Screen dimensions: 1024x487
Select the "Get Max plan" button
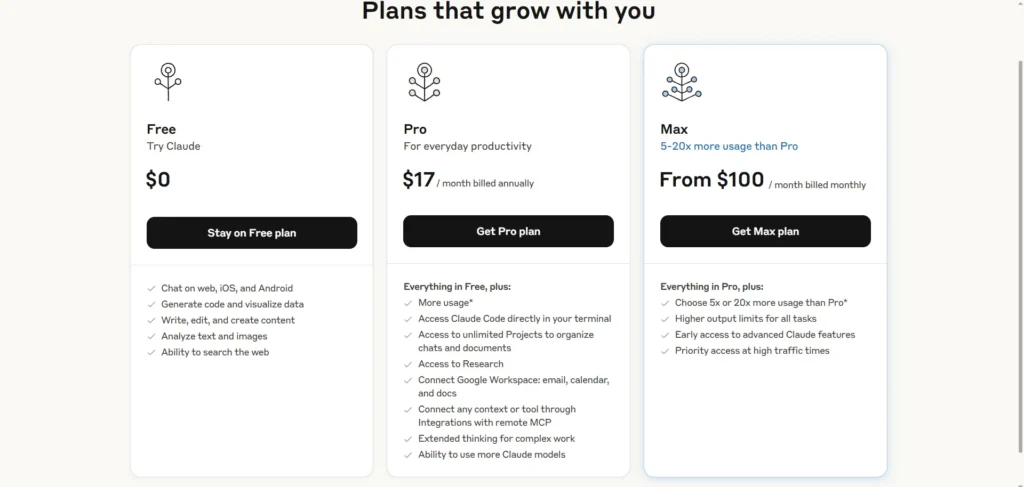(x=765, y=231)
